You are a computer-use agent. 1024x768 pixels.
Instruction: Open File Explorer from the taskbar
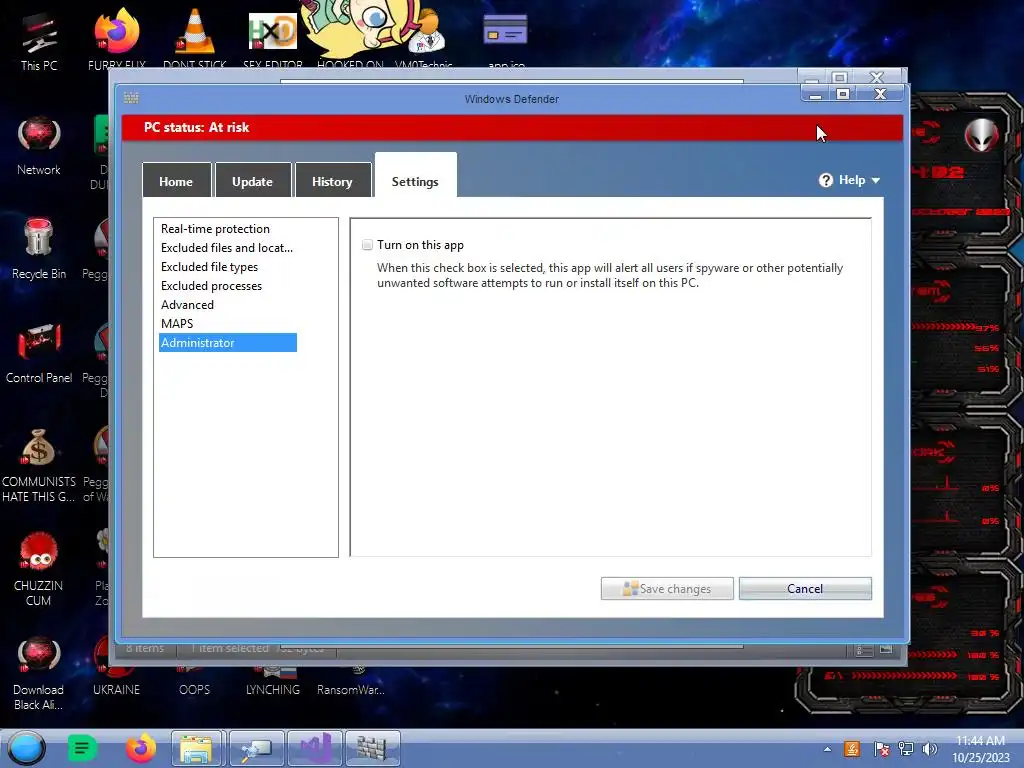pos(197,748)
